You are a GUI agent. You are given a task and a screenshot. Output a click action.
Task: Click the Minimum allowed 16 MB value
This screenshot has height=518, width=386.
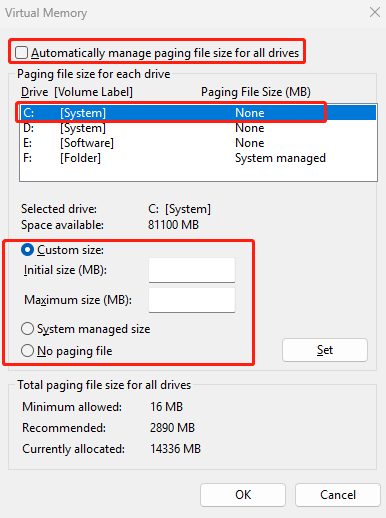click(x=166, y=407)
